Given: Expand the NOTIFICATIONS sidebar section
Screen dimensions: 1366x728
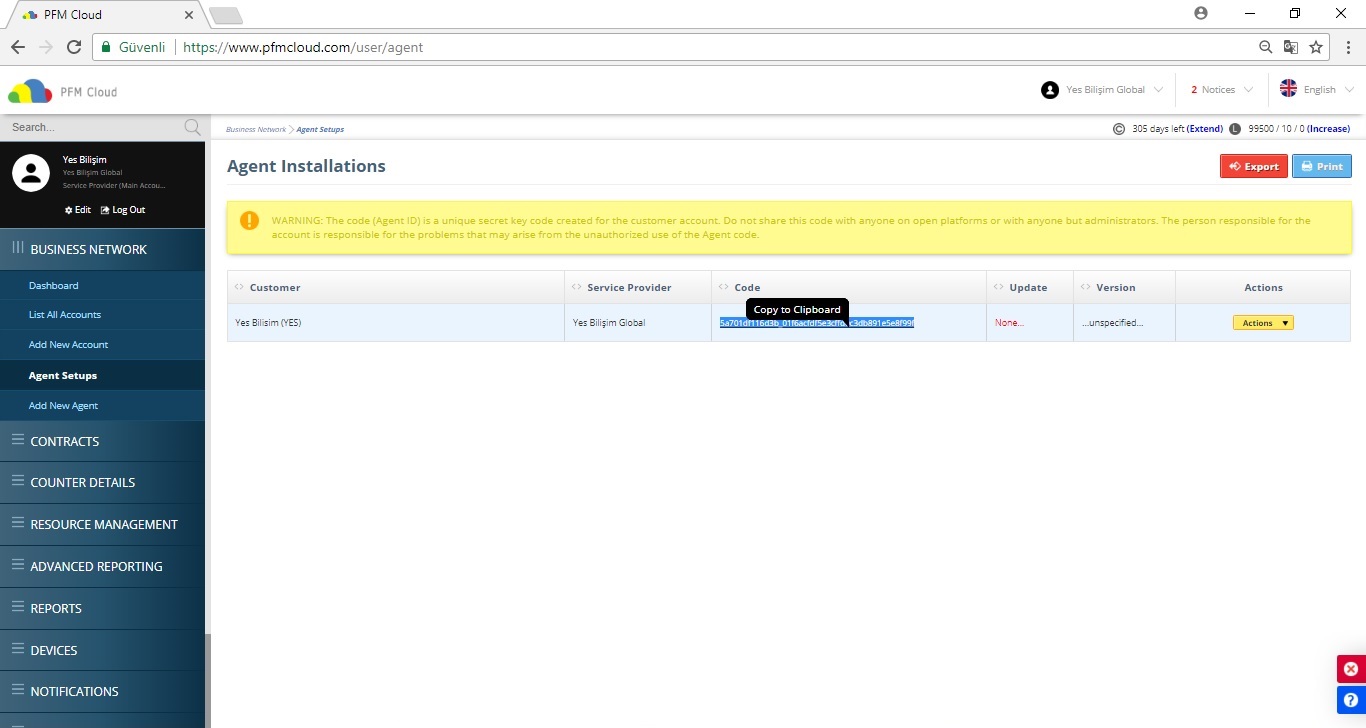Looking at the screenshot, I should (x=102, y=691).
